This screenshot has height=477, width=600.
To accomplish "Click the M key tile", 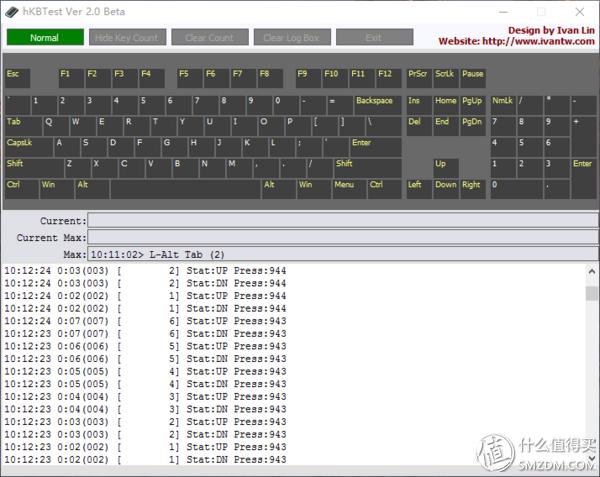I will pos(240,168).
